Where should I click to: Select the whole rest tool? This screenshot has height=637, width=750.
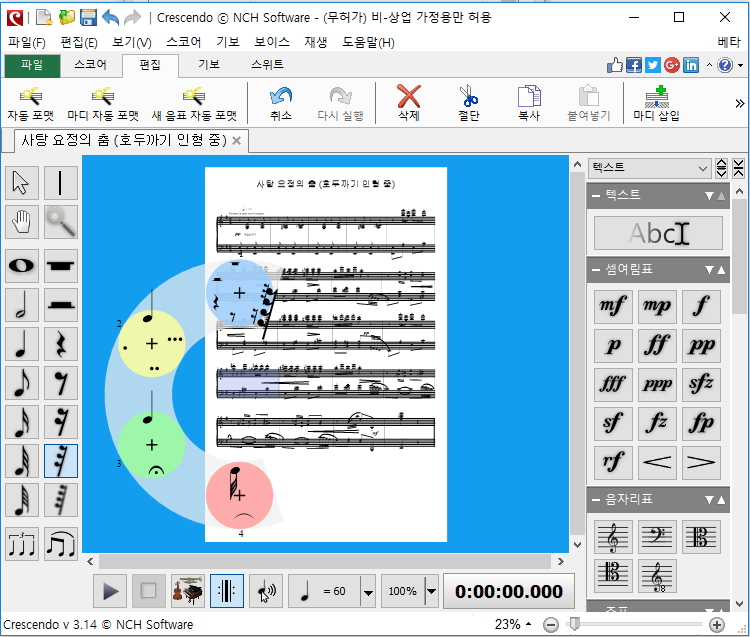pyautogui.click(x=61, y=266)
